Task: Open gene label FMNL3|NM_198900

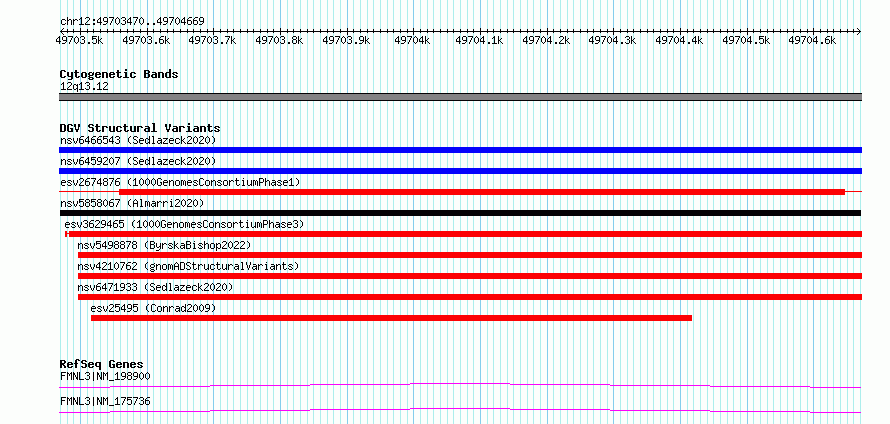Action: point(105,376)
